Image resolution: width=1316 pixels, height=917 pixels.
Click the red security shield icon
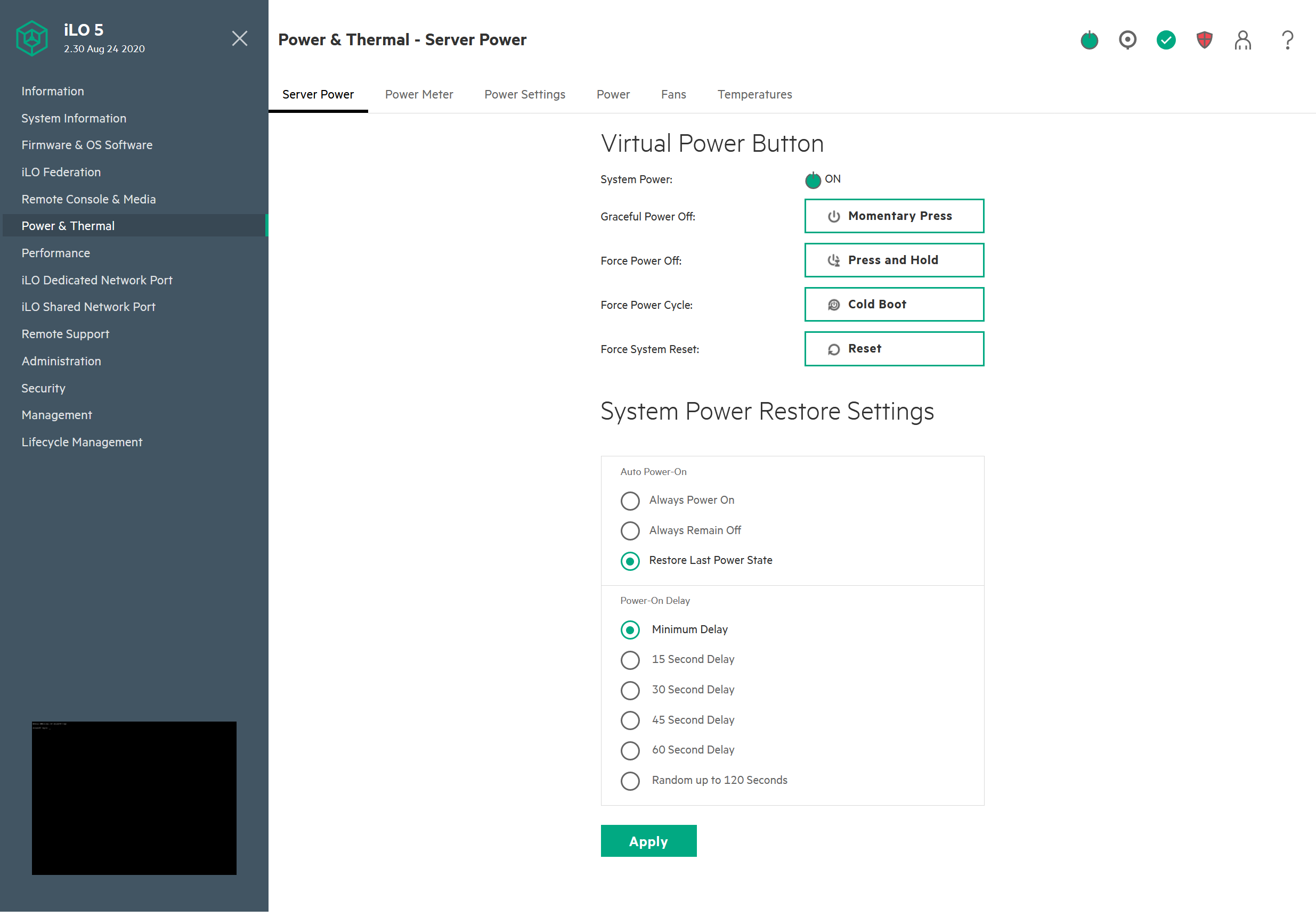pyautogui.click(x=1204, y=40)
